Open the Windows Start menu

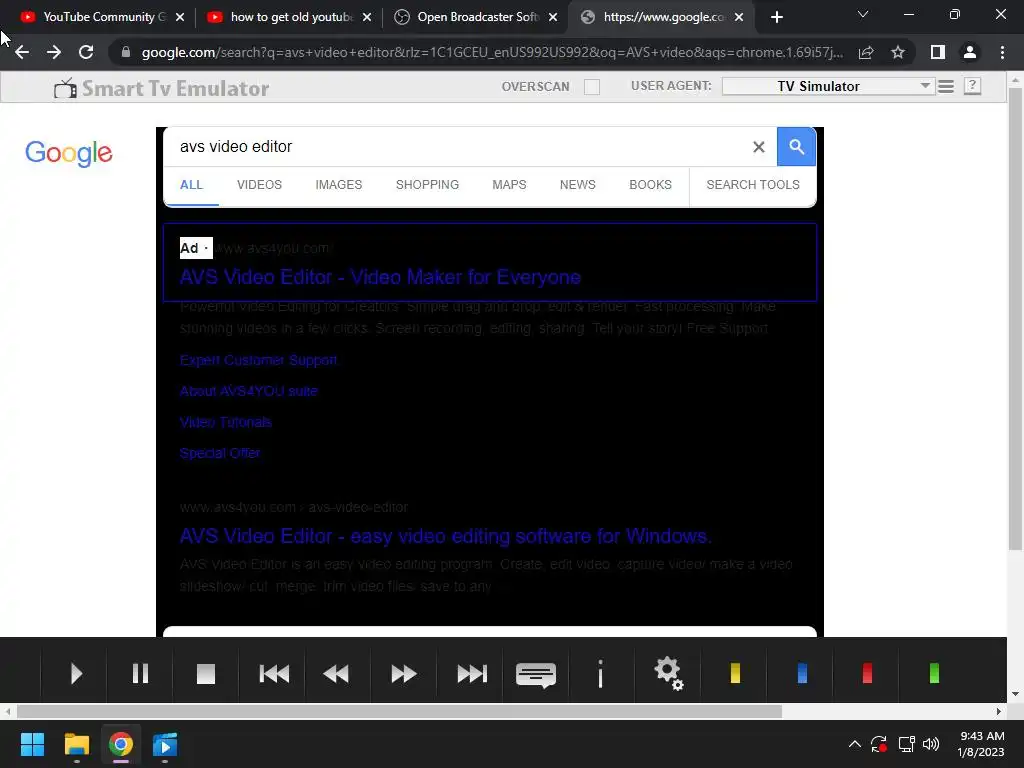pyautogui.click(x=32, y=744)
